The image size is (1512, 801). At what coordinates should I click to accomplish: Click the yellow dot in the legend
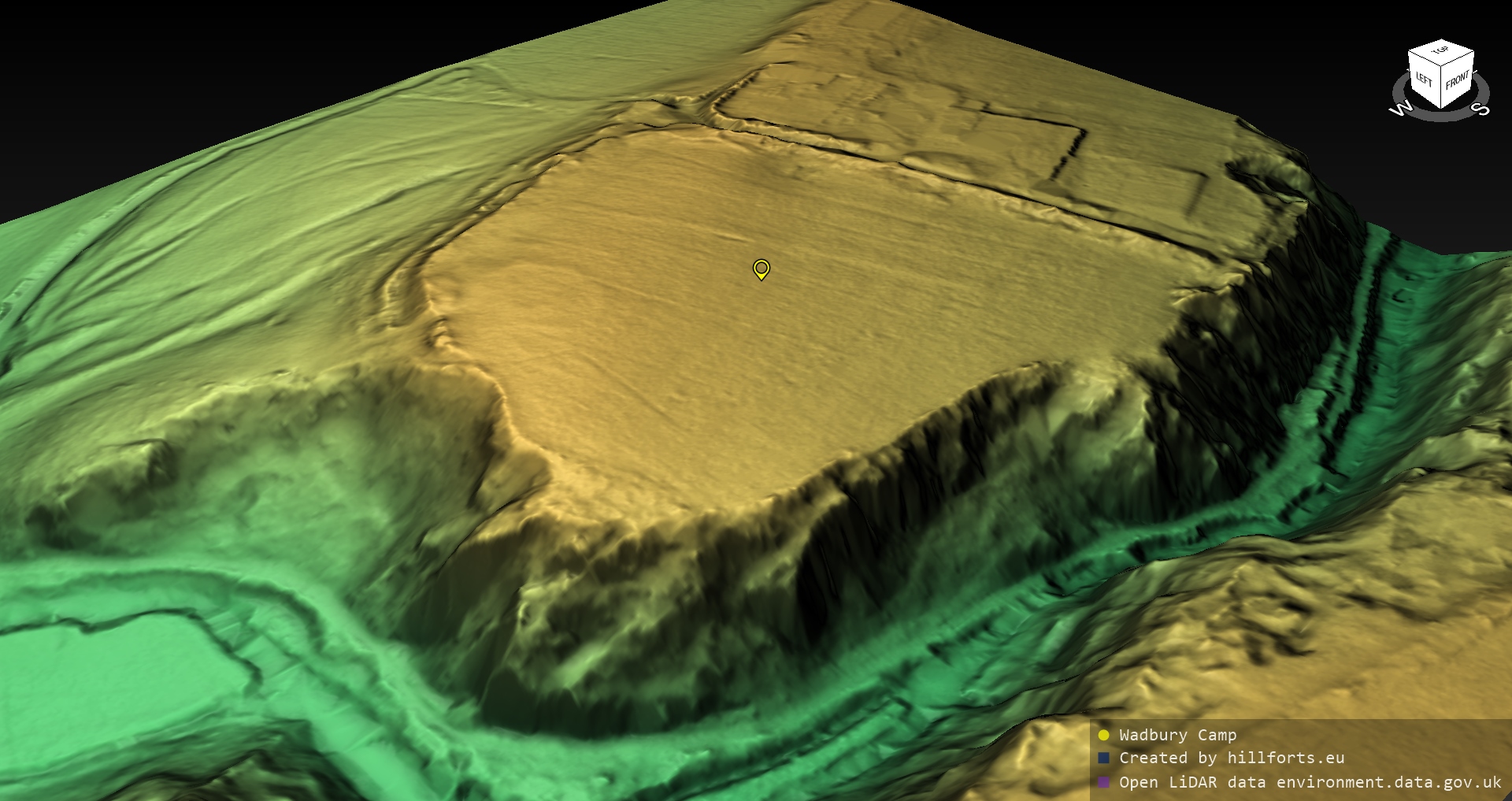(1103, 736)
